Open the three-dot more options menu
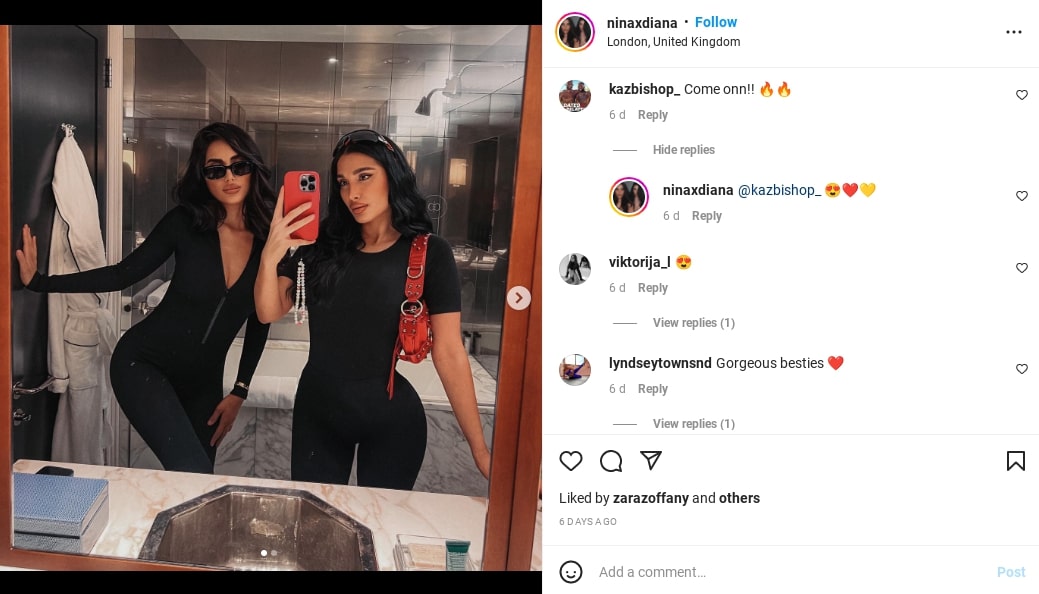Screen dimensions: 1039x594 pos(1014,32)
